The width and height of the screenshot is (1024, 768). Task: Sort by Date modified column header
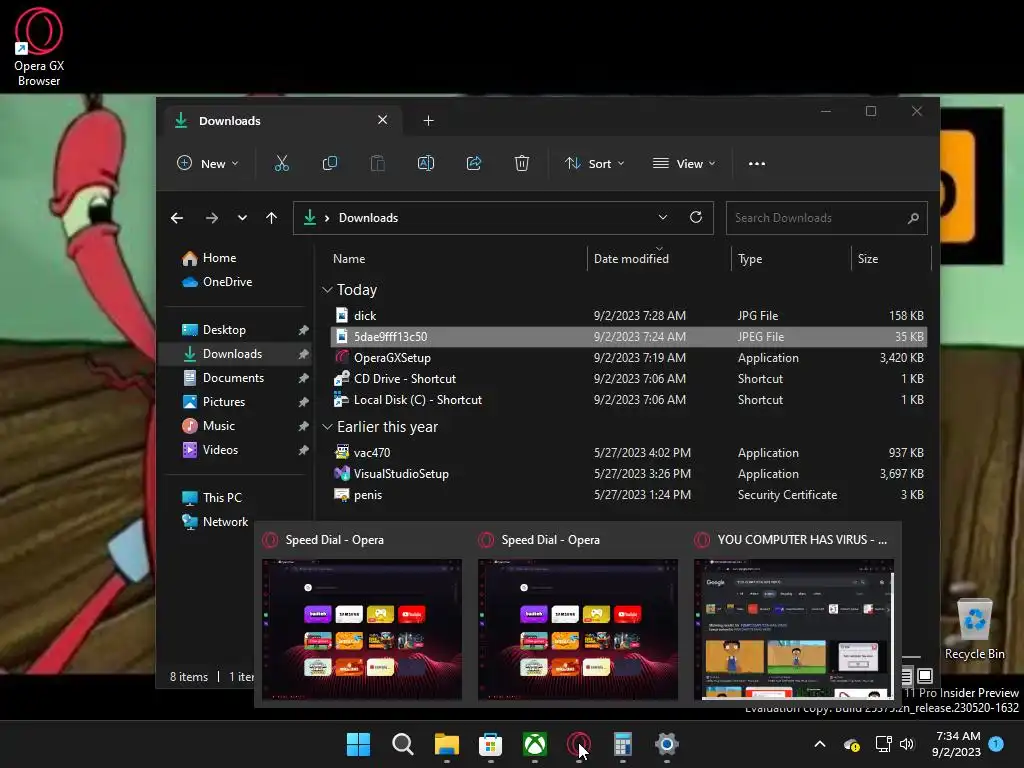tap(631, 259)
